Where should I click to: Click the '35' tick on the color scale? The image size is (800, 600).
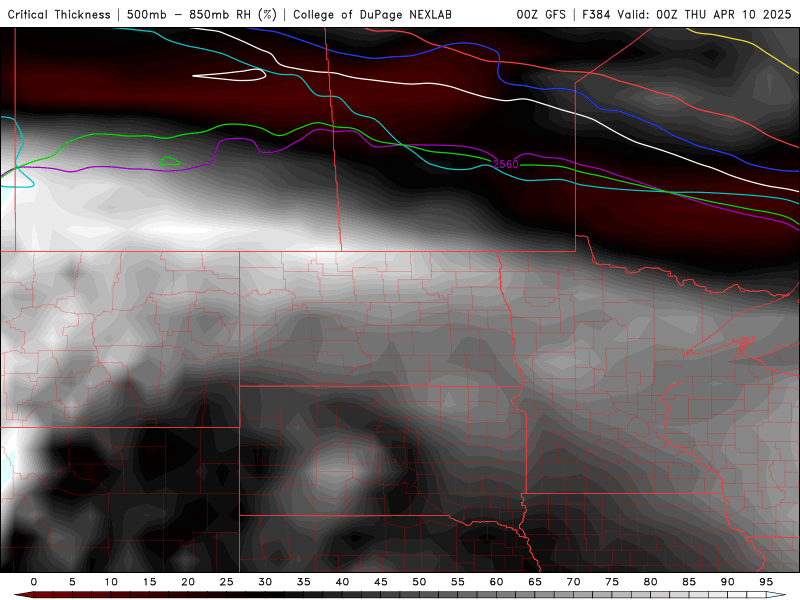[304, 582]
